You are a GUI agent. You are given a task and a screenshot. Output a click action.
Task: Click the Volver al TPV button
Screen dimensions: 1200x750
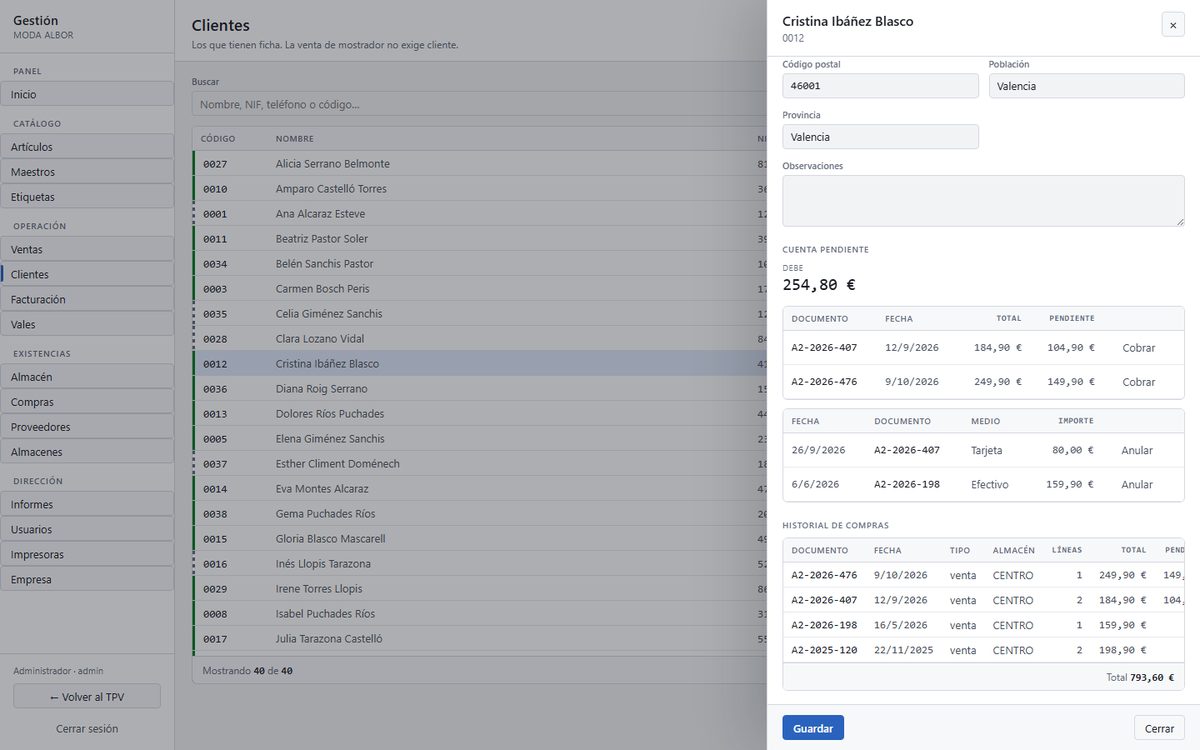[87, 697]
